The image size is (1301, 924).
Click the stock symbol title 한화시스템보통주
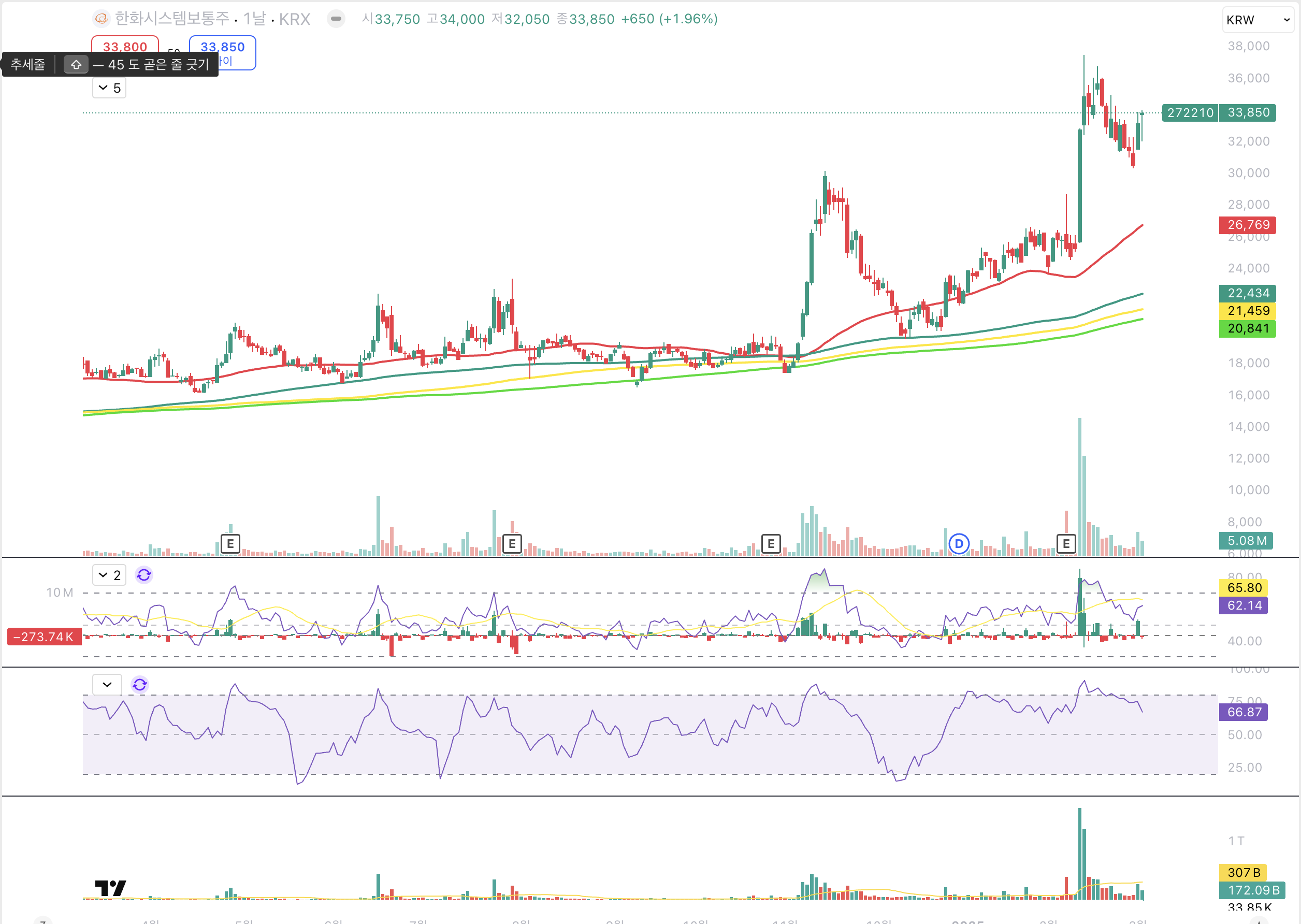click(x=172, y=19)
